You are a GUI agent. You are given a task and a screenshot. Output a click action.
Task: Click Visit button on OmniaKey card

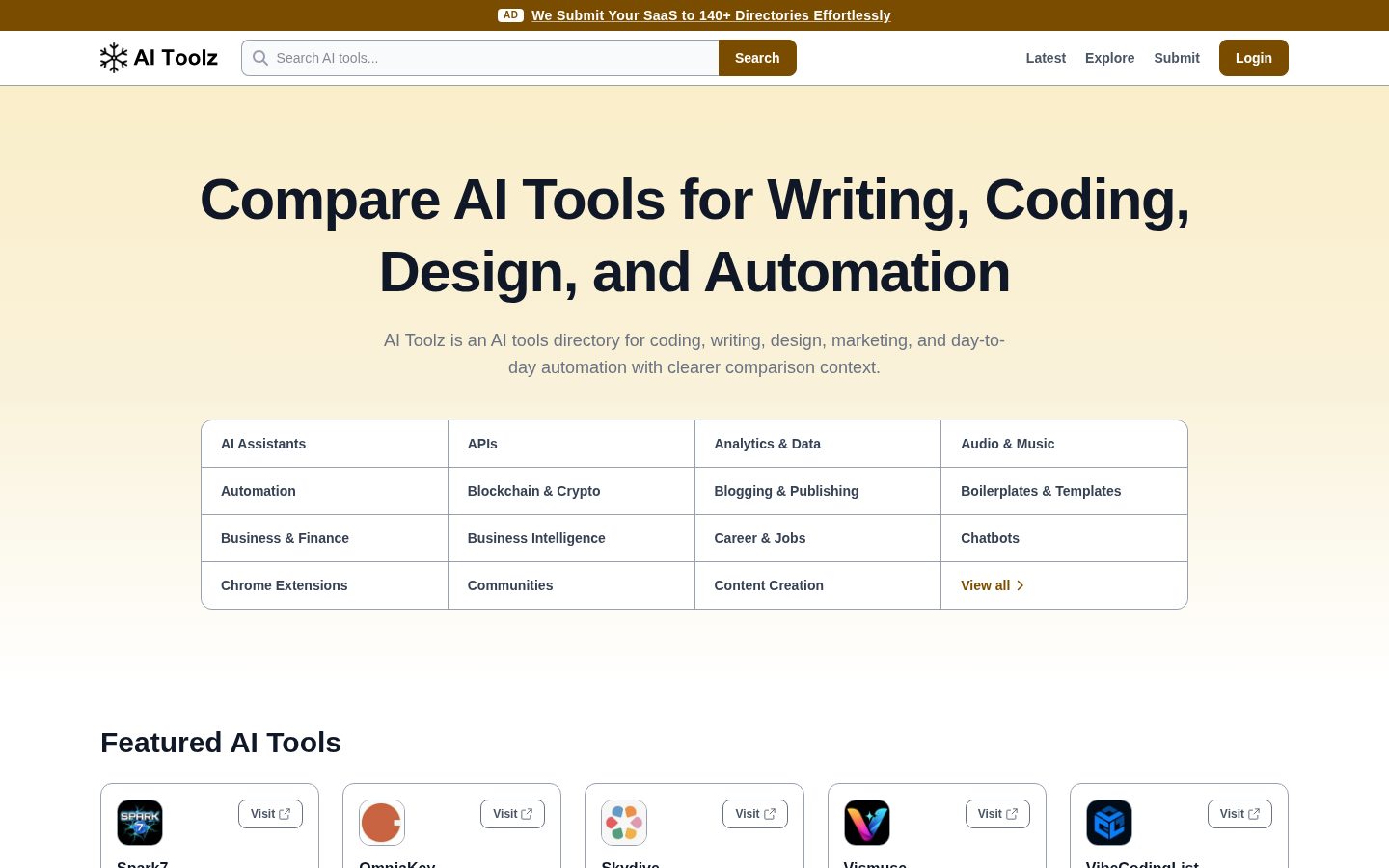click(x=512, y=814)
